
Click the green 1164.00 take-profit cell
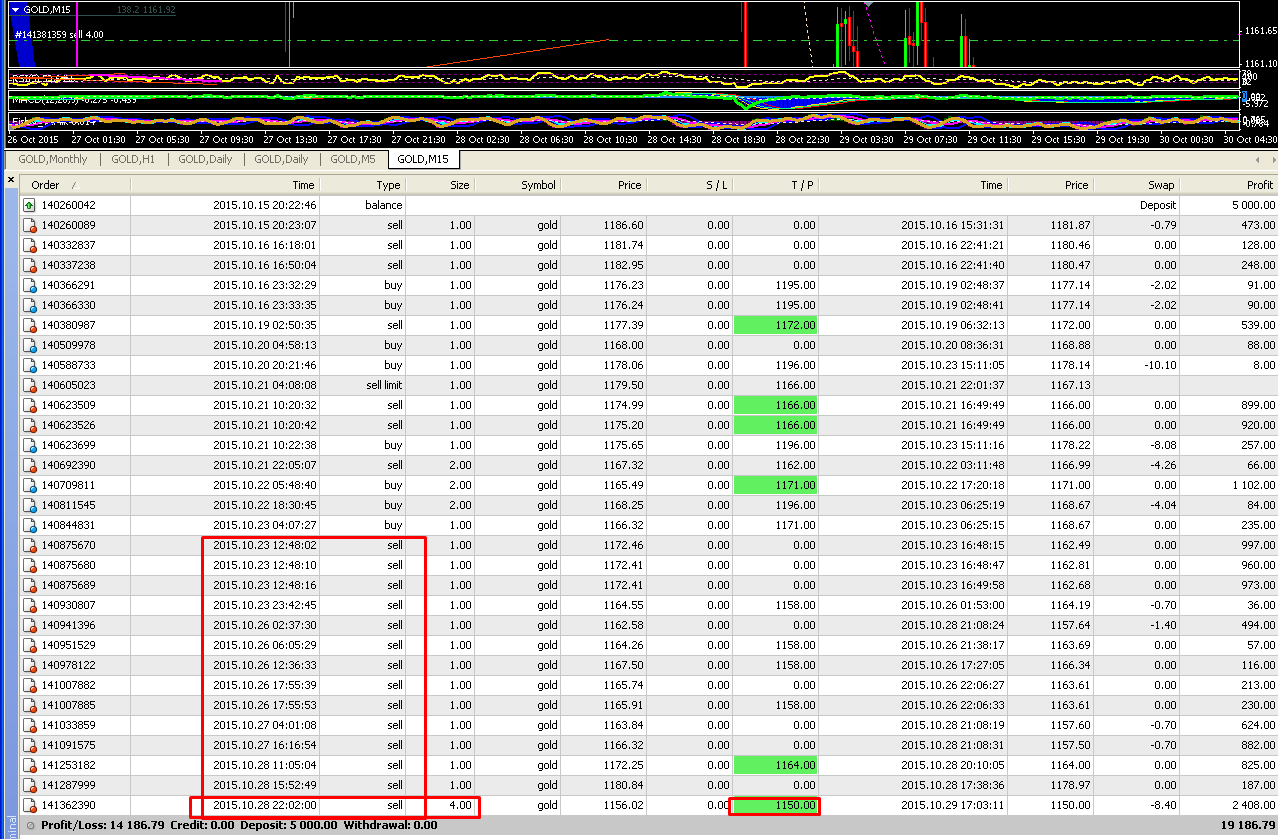click(x=775, y=765)
